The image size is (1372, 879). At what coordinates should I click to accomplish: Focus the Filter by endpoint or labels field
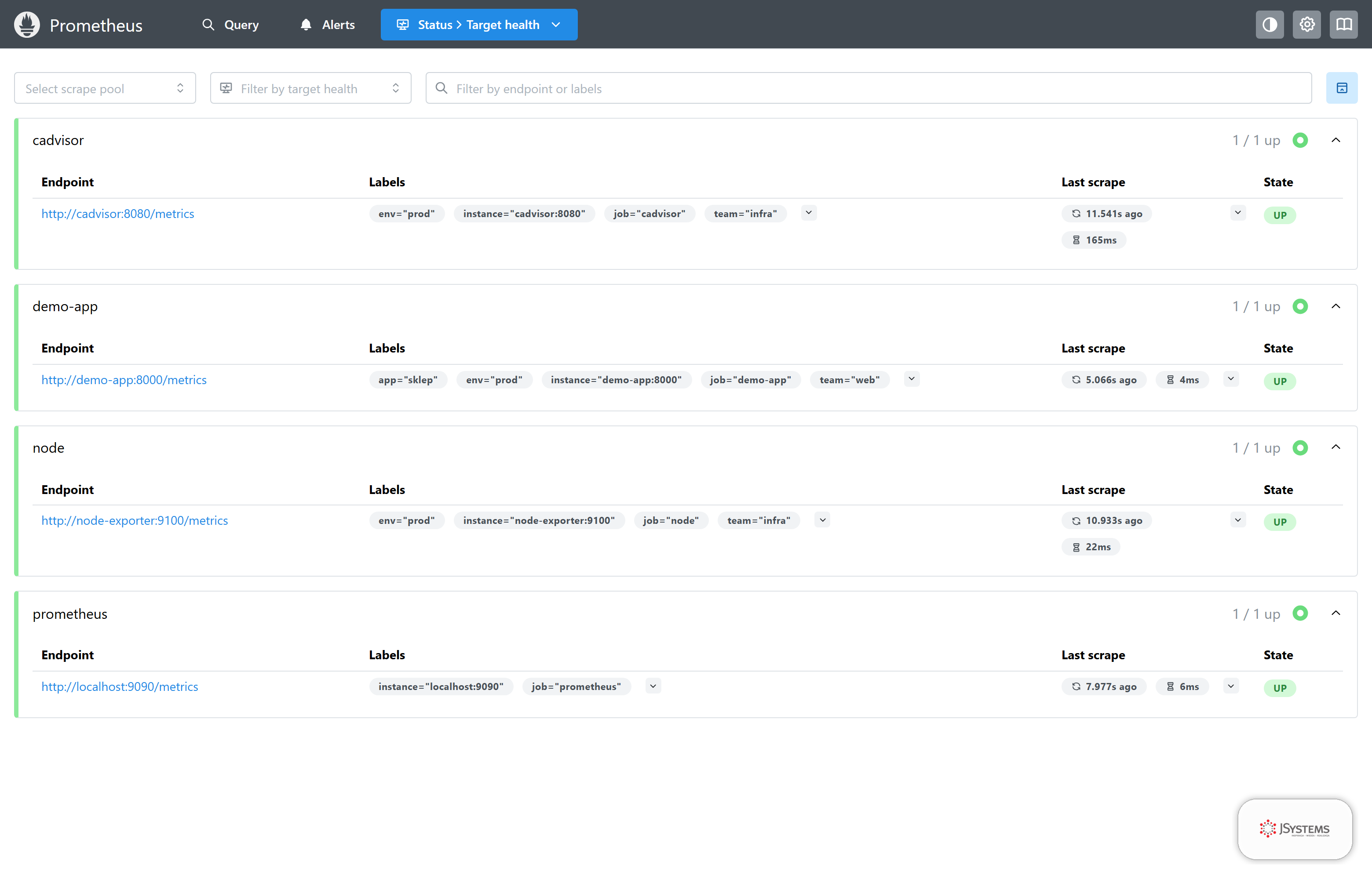pyautogui.click(x=868, y=88)
